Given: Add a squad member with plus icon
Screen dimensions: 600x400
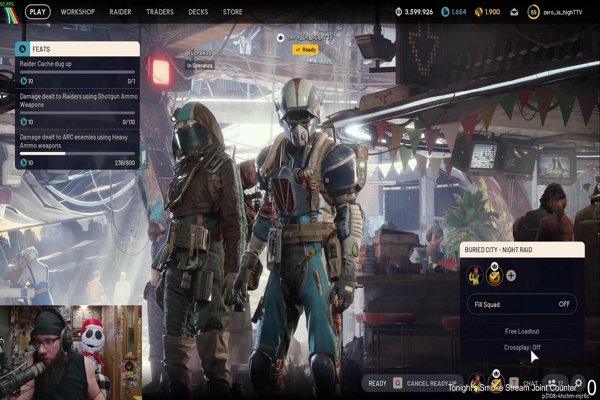Looking at the screenshot, I should pyautogui.click(x=511, y=276).
